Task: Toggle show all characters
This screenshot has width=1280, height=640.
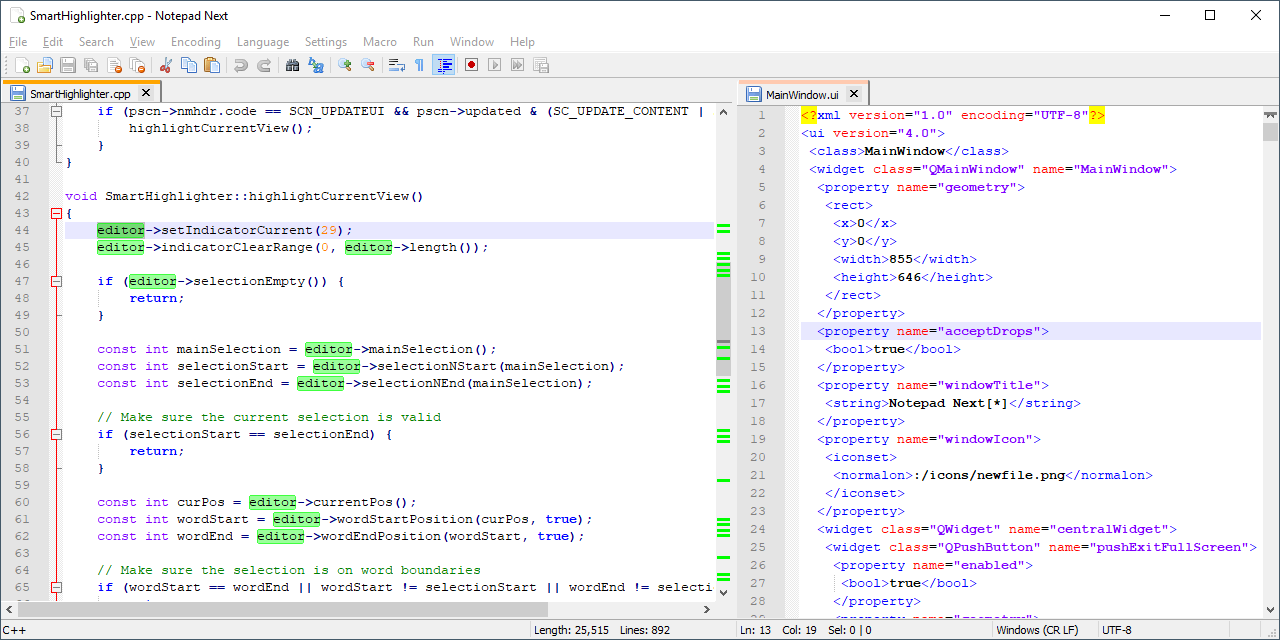Action: tap(419, 64)
